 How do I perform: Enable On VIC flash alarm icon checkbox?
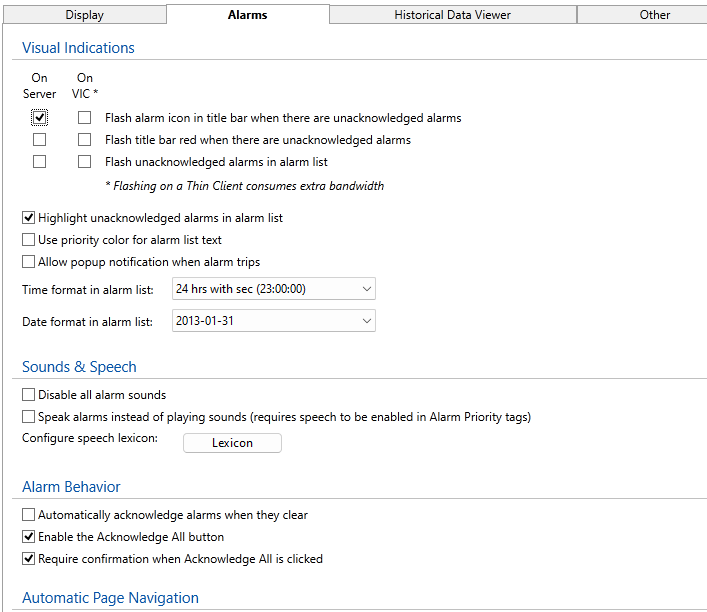click(85, 118)
